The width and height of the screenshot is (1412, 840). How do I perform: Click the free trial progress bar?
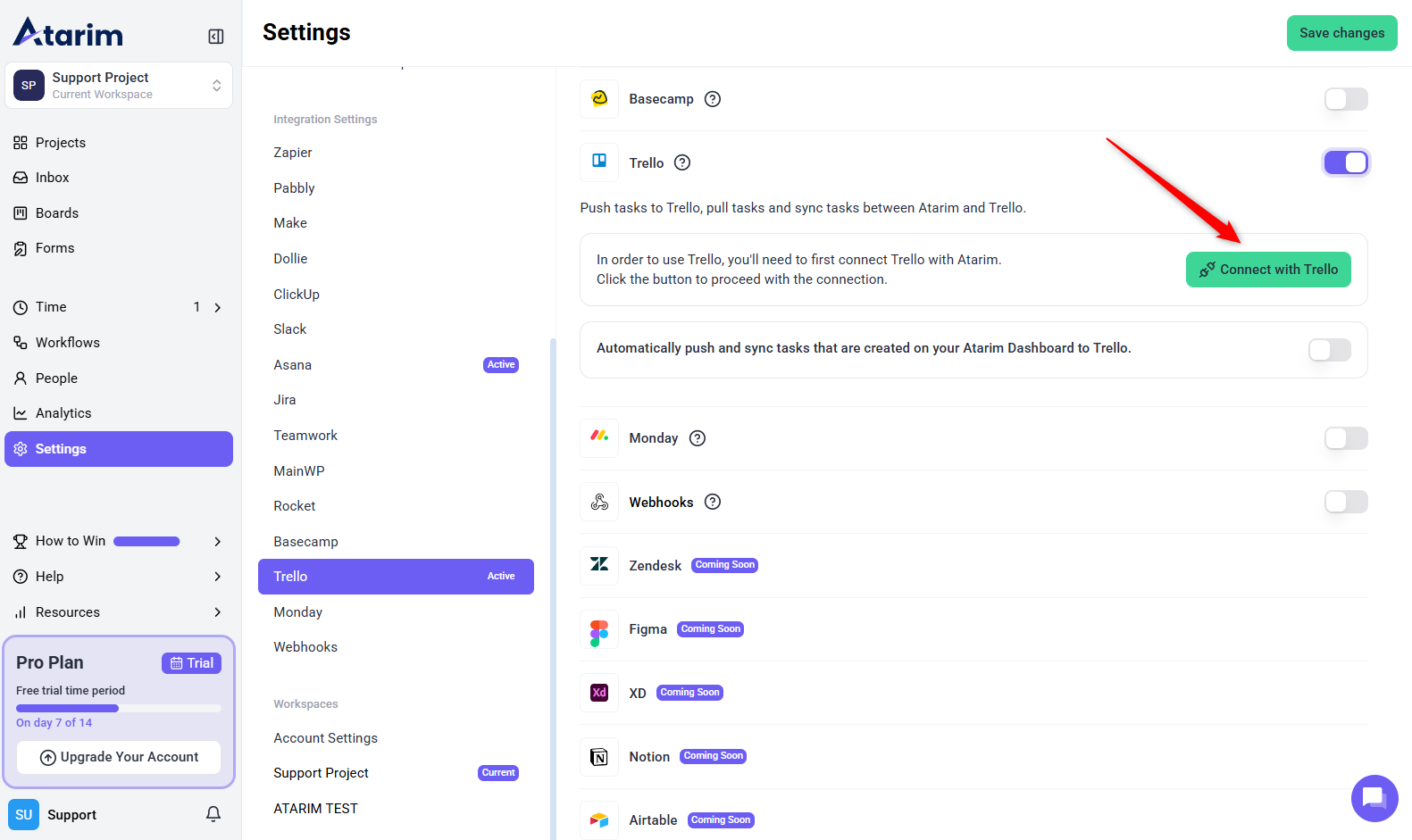coord(119,709)
